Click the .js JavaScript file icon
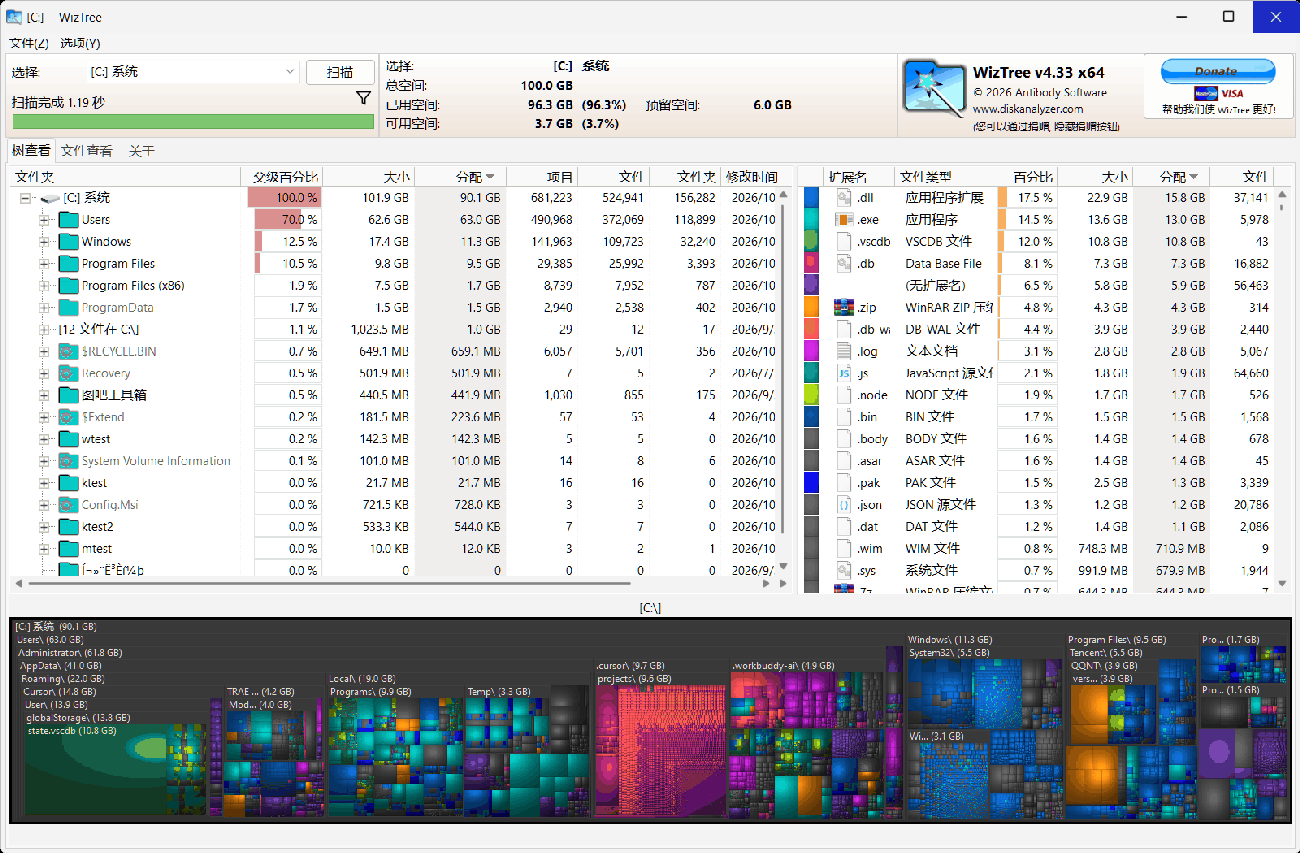The width and height of the screenshot is (1300, 853). tap(842, 374)
